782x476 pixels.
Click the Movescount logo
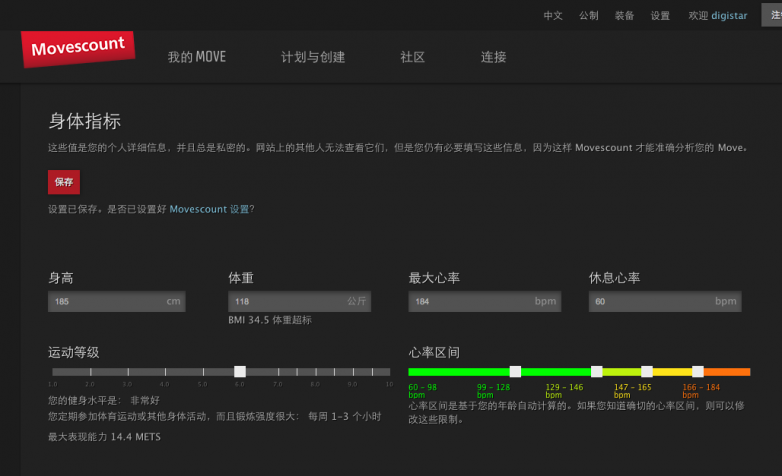click(x=78, y=48)
